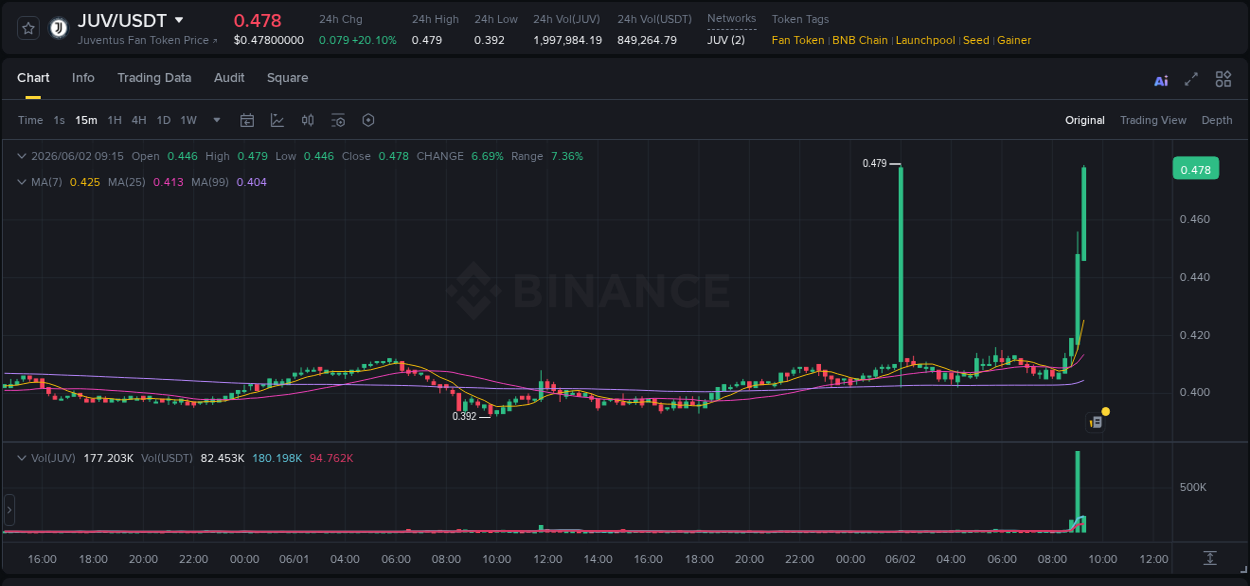
Task: Collapse the Vol(JUV) indicator chevron
Action: point(21,458)
